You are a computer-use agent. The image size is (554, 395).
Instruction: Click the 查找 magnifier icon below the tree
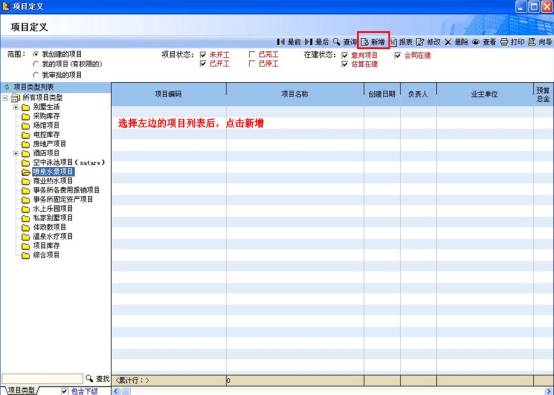point(89,378)
